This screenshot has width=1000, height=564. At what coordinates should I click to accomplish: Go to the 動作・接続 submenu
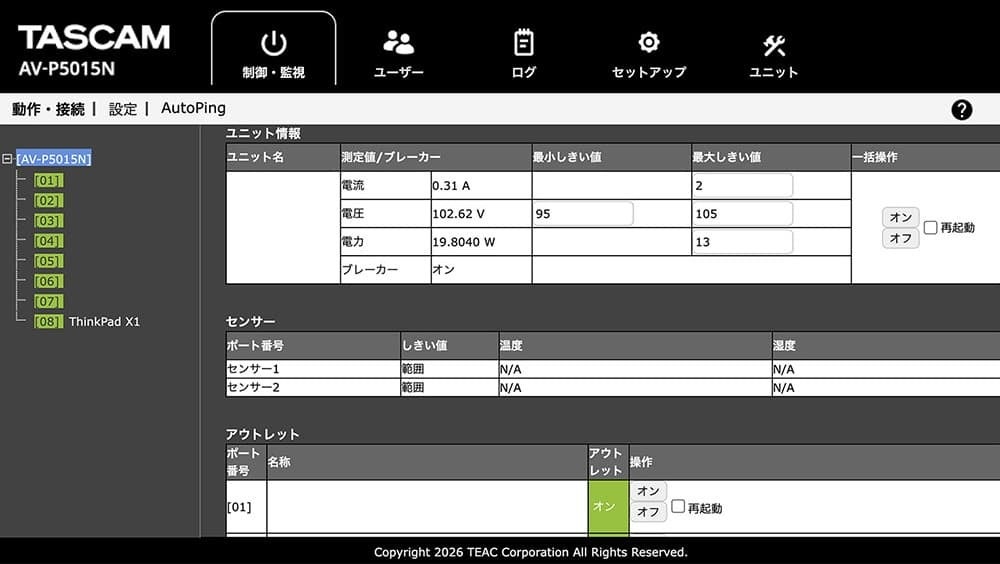click(48, 109)
